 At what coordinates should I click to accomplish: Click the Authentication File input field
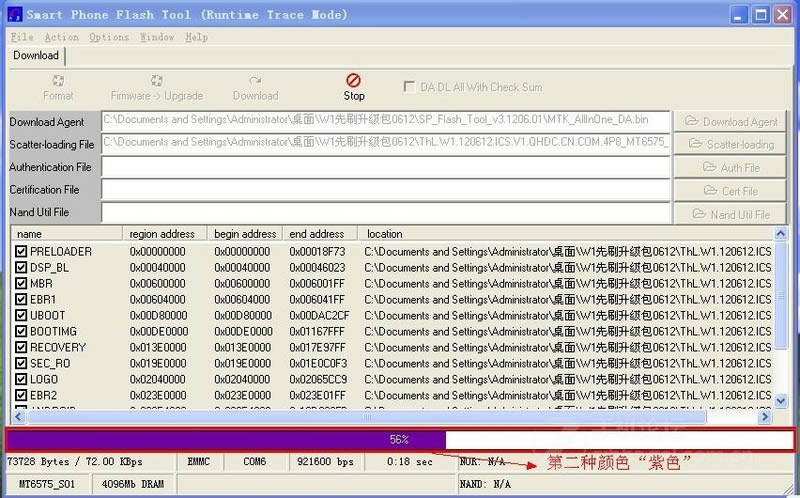[x=385, y=167]
